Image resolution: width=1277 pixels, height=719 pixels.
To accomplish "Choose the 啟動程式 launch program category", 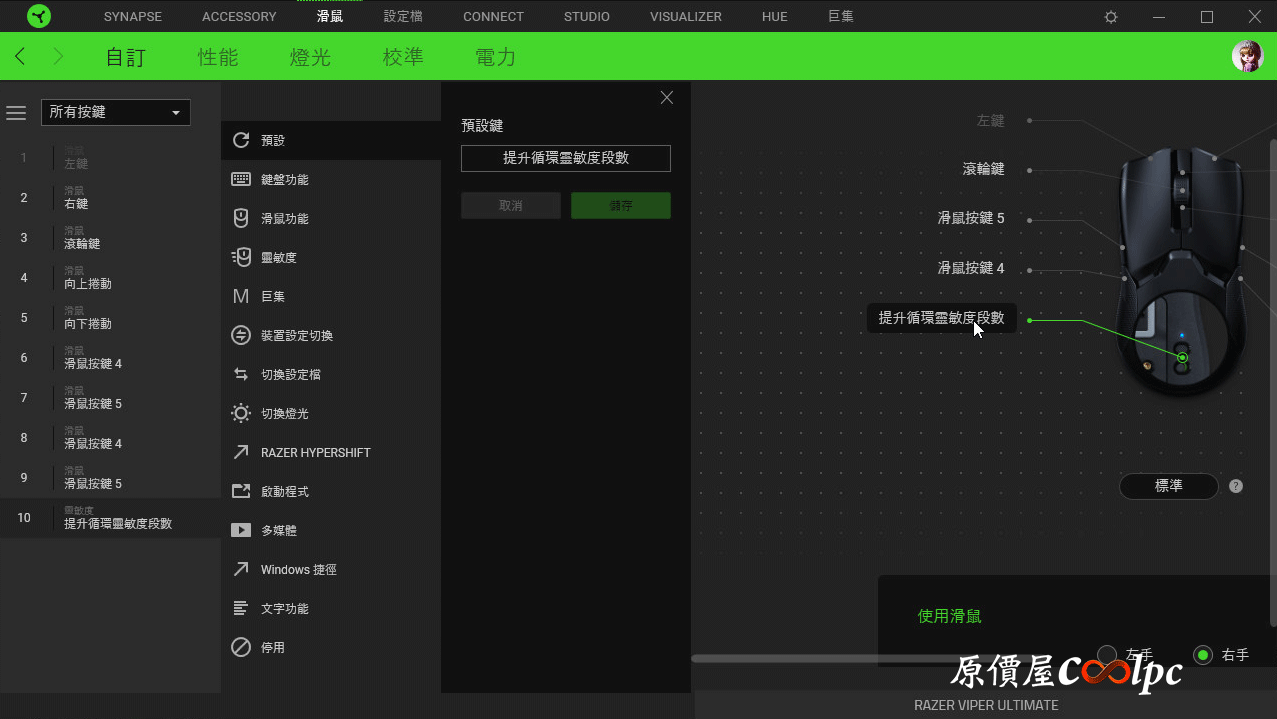I will [x=331, y=491].
